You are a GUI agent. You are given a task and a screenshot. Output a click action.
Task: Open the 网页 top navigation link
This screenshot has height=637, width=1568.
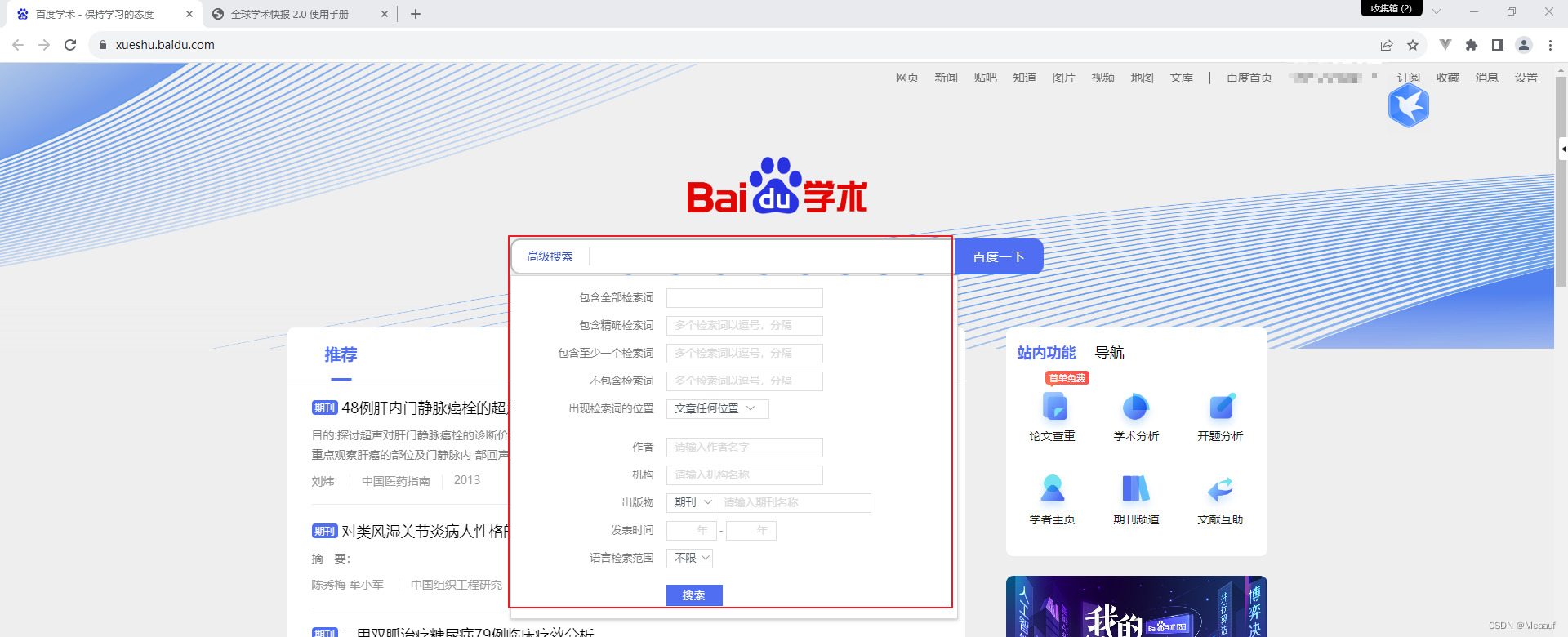[x=906, y=78]
